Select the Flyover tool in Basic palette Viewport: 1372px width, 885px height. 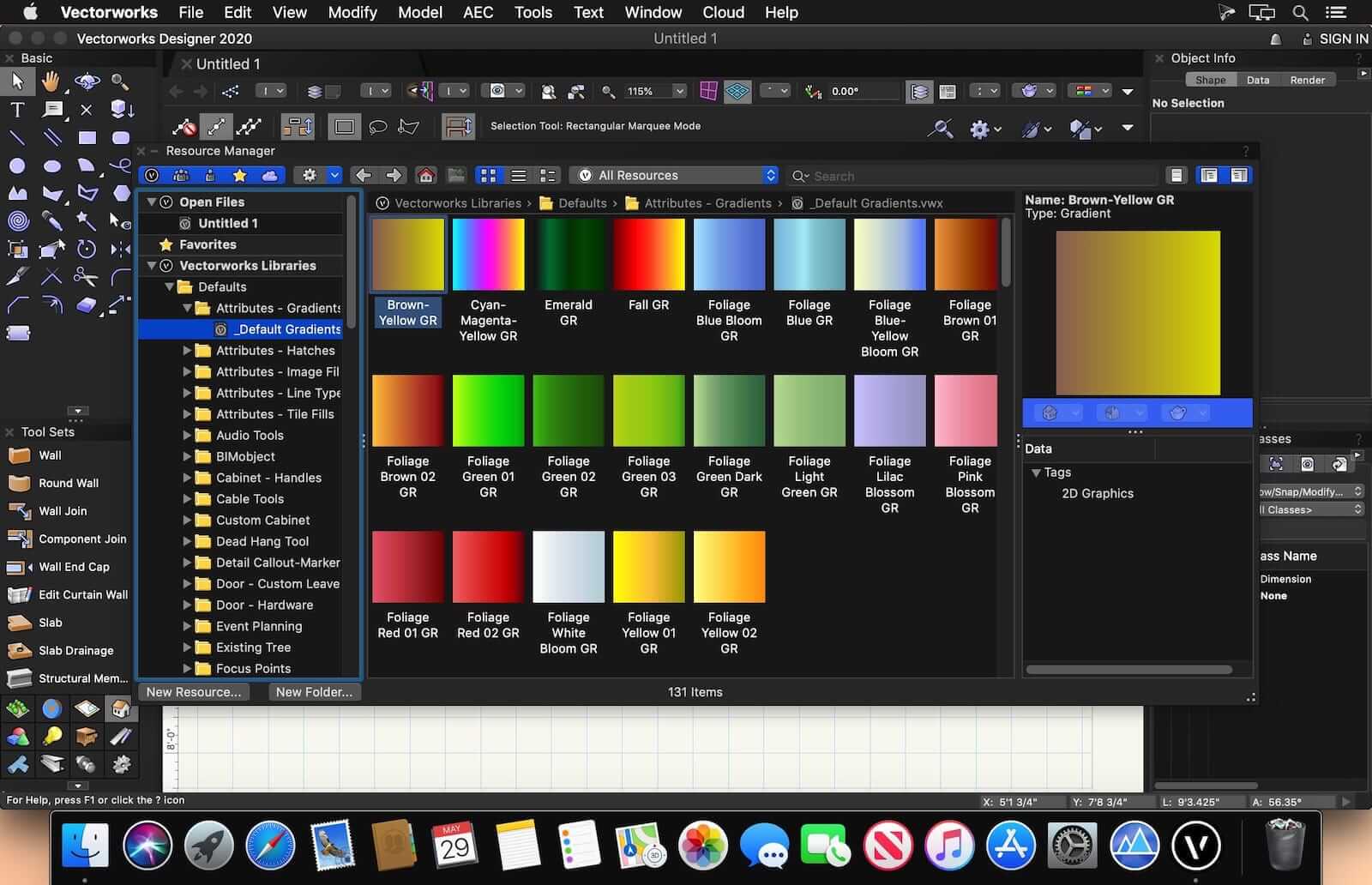(87, 81)
